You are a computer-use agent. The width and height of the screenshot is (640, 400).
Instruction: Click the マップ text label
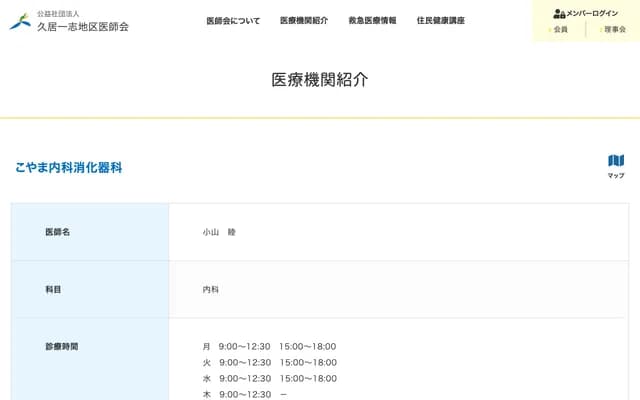[616, 176]
